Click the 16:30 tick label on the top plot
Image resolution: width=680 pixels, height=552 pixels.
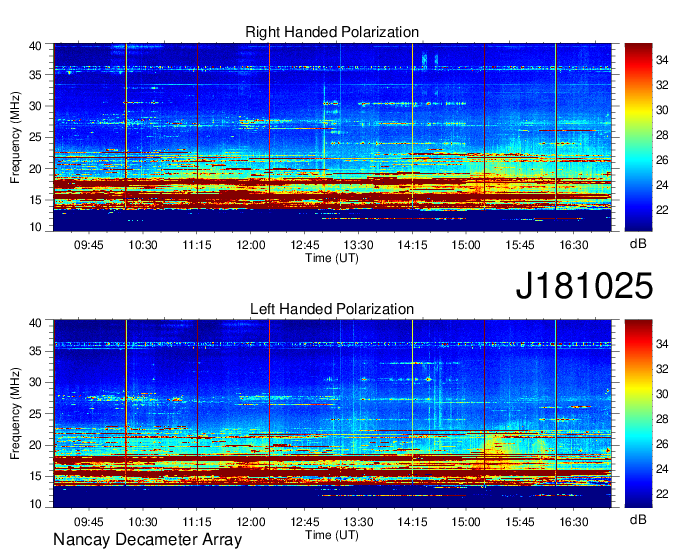pos(573,245)
